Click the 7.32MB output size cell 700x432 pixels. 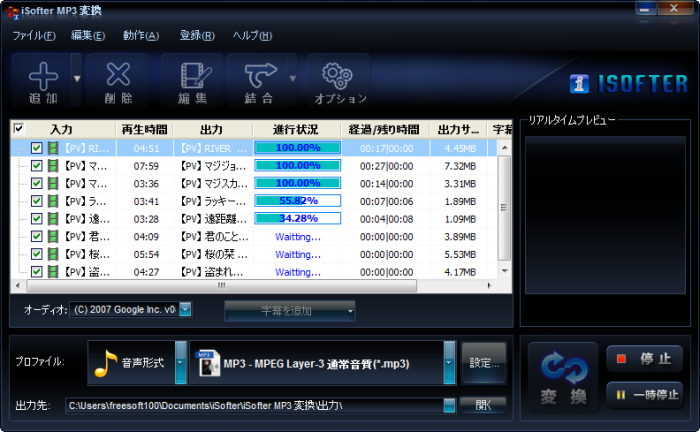460,166
